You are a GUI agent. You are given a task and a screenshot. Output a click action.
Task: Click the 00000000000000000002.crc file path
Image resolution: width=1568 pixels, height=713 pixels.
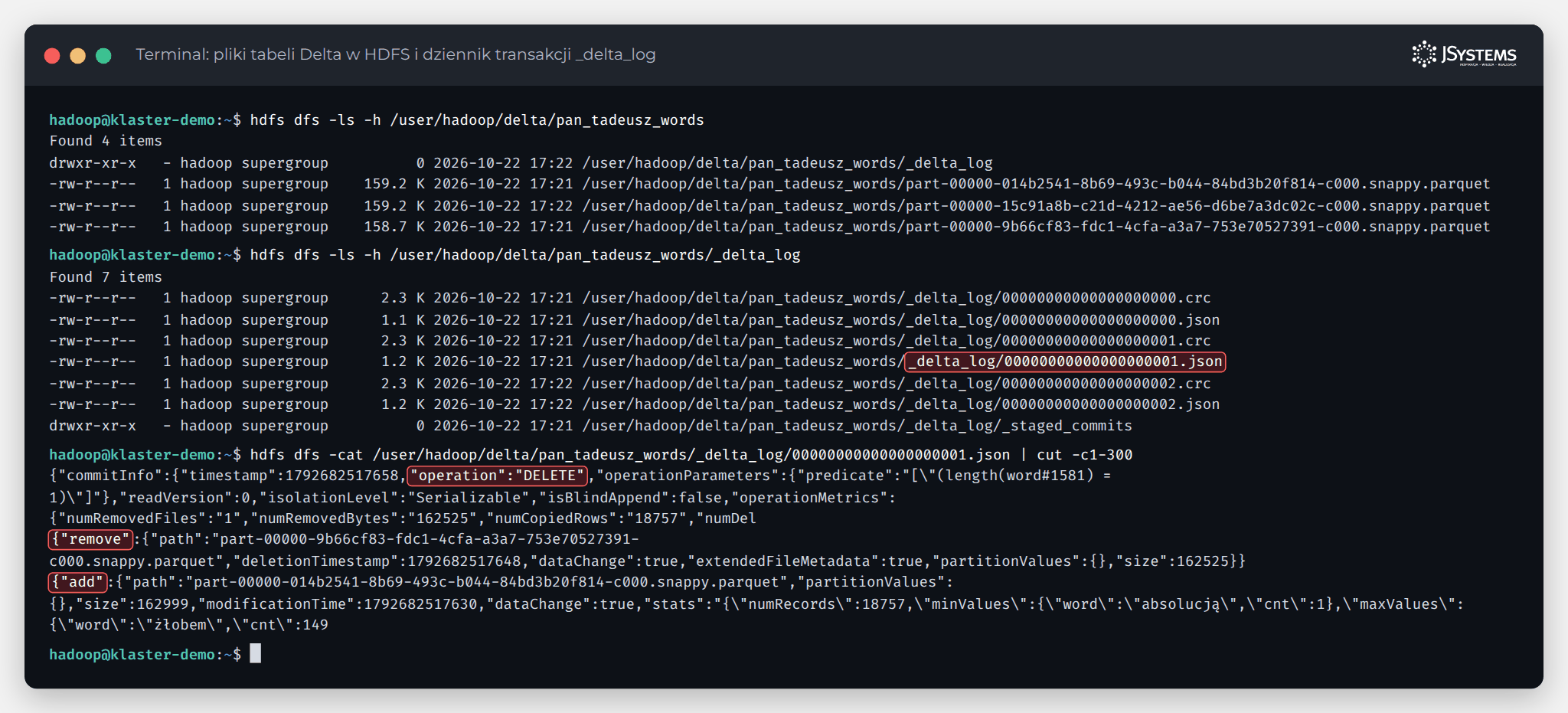[x=897, y=384]
